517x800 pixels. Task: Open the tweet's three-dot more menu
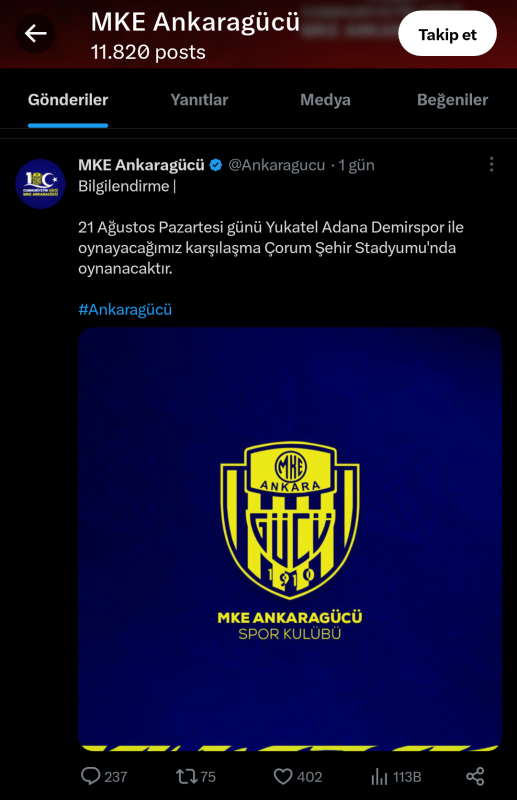point(491,164)
